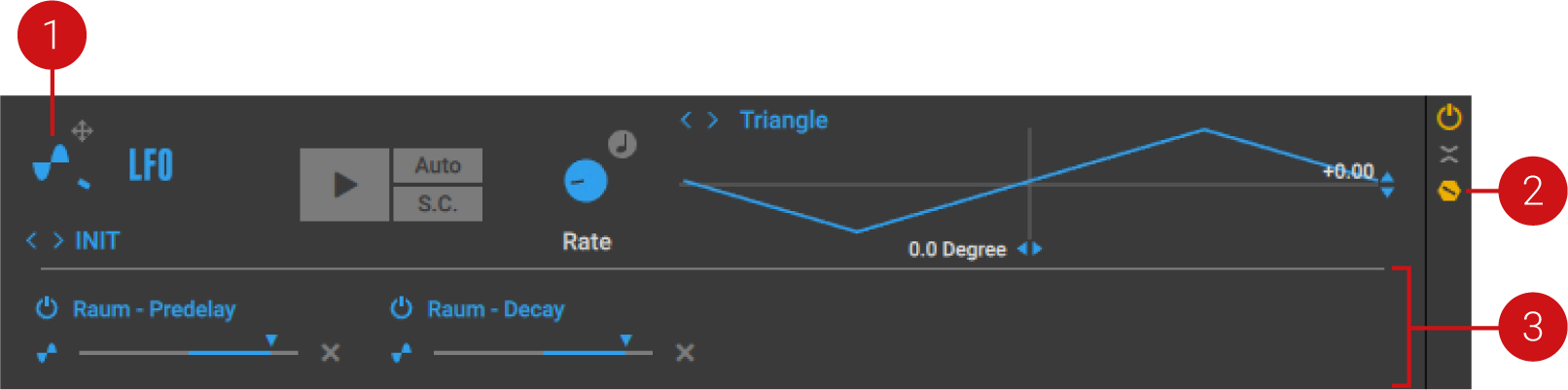The height and width of the screenshot is (390, 1568).
Task: Click the polarity icon for Raum - Decay
Action: [x=401, y=352]
